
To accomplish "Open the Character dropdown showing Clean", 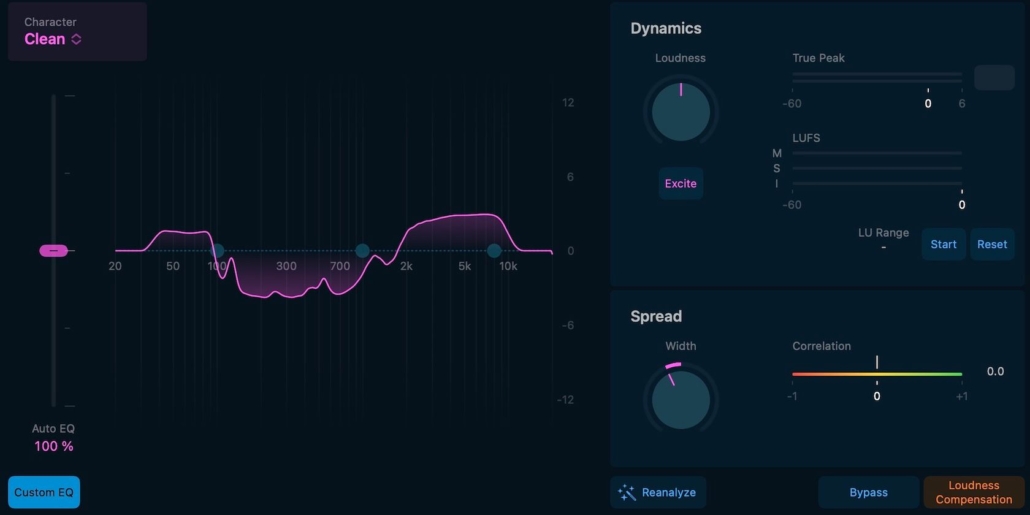I will [x=54, y=39].
